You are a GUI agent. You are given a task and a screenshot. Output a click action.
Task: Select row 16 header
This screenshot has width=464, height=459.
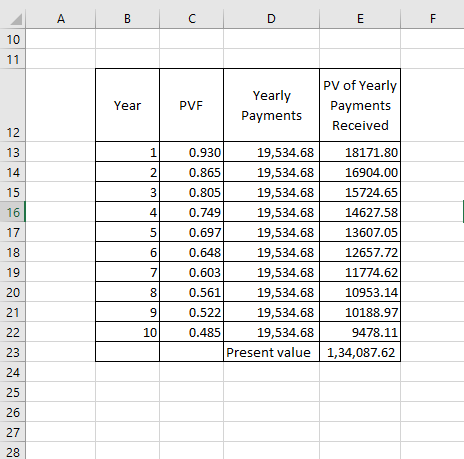coord(13,212)
